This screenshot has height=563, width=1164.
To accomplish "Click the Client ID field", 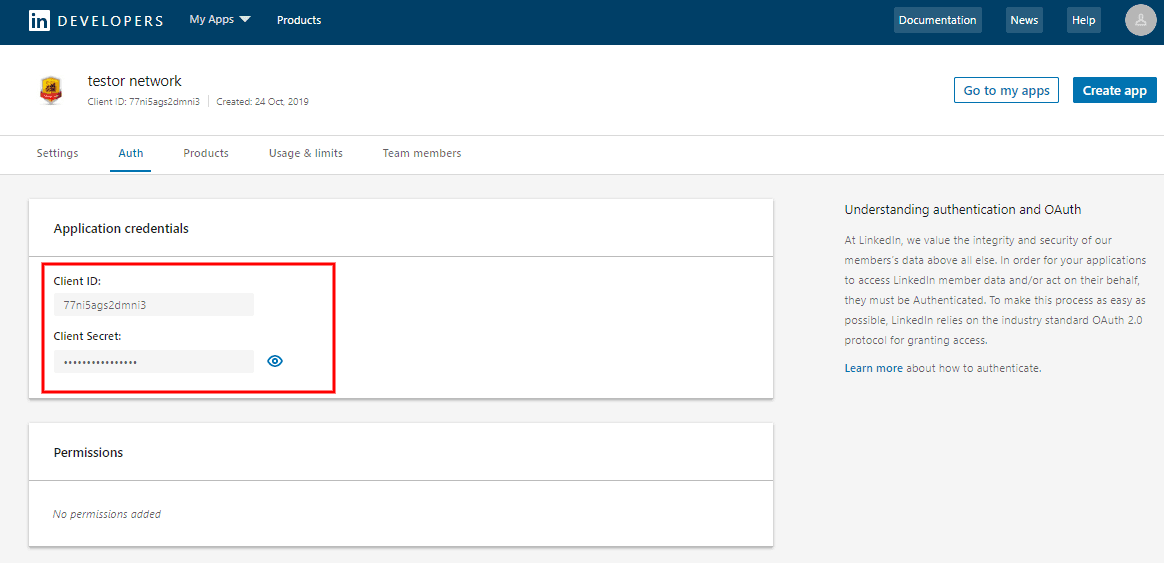I will (154, 305).
